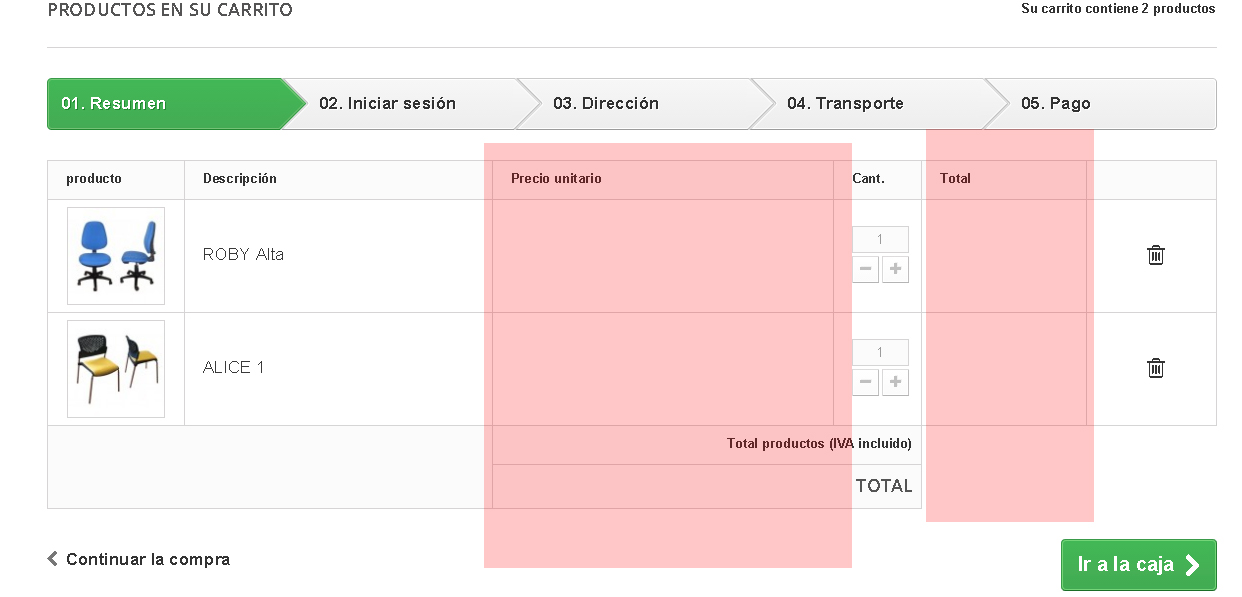Click Ir a la caja button
The image size is (1242, 597).
[1138, 565]
